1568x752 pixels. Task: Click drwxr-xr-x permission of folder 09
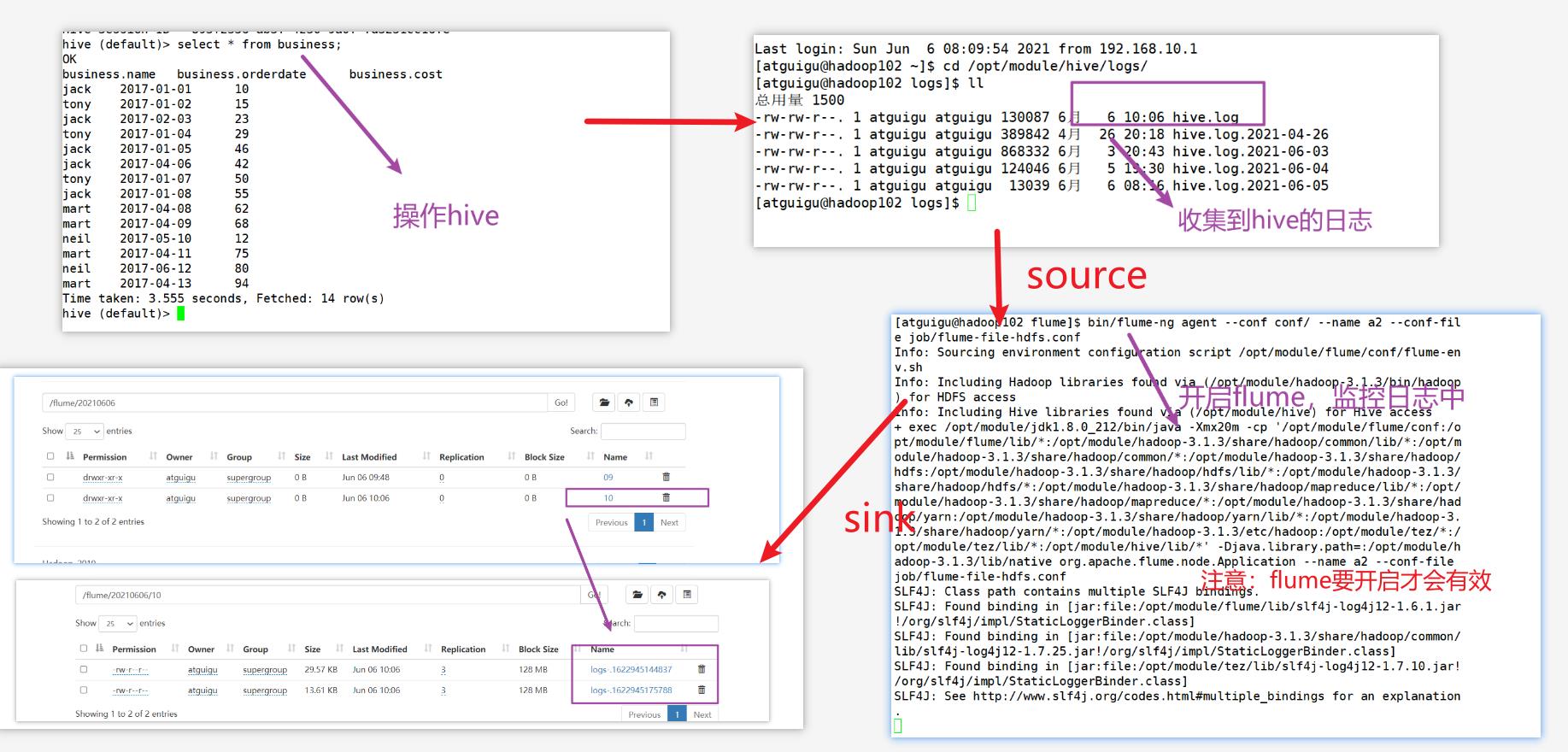tap(103, 478)
